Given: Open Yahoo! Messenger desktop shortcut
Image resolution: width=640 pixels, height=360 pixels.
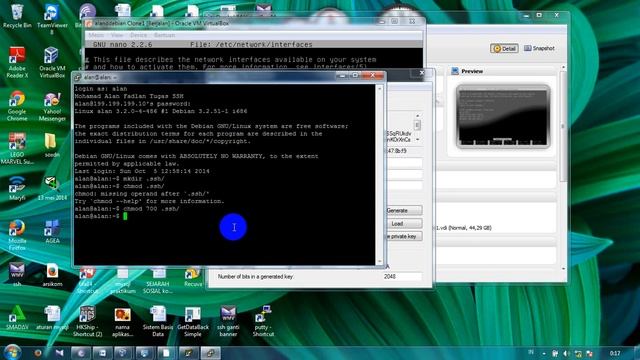Looking at the screenshot, I should pos(52,105).
